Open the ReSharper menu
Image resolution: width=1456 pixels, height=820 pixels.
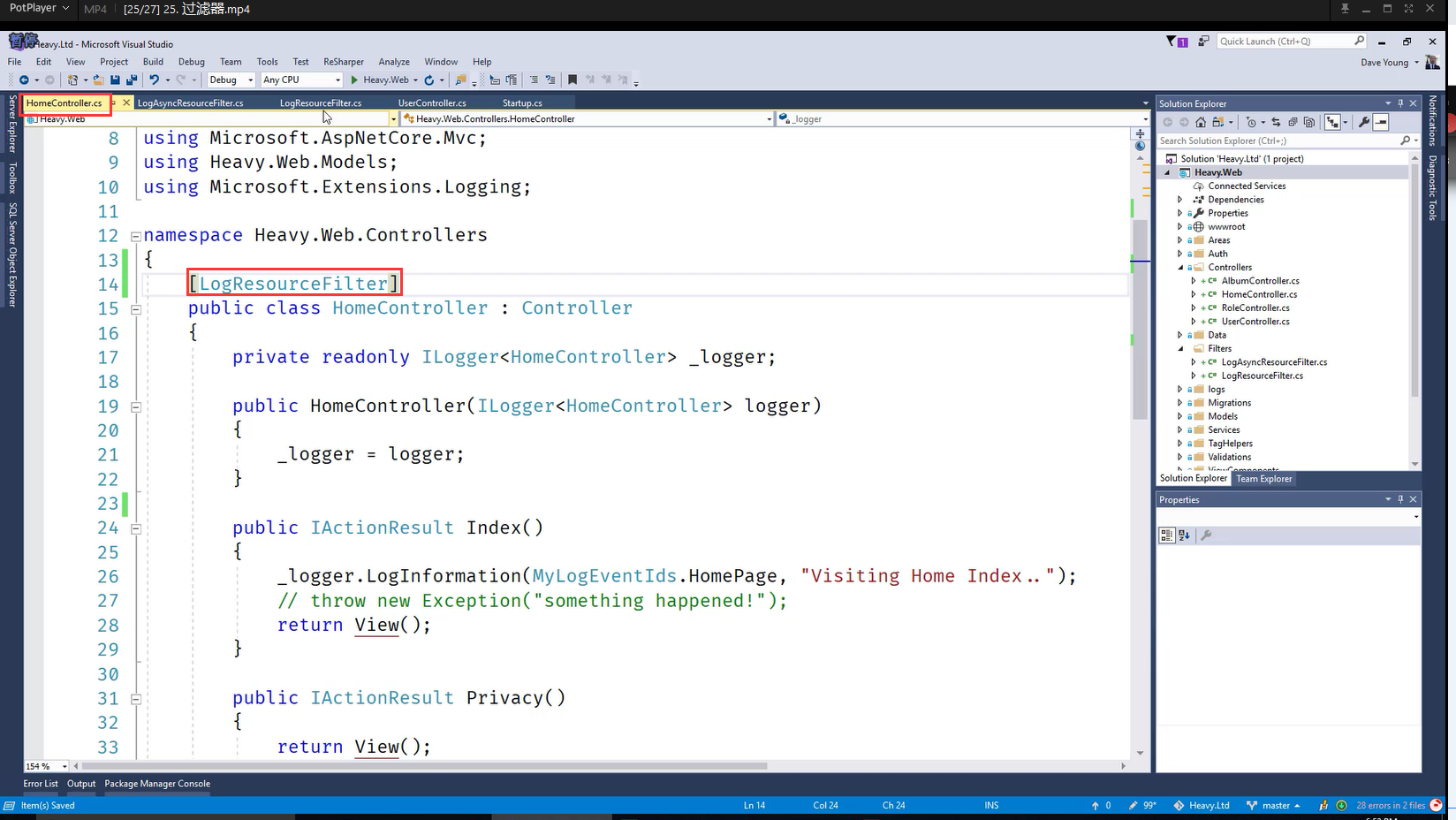pyautogui.click(x=344, y=62)
